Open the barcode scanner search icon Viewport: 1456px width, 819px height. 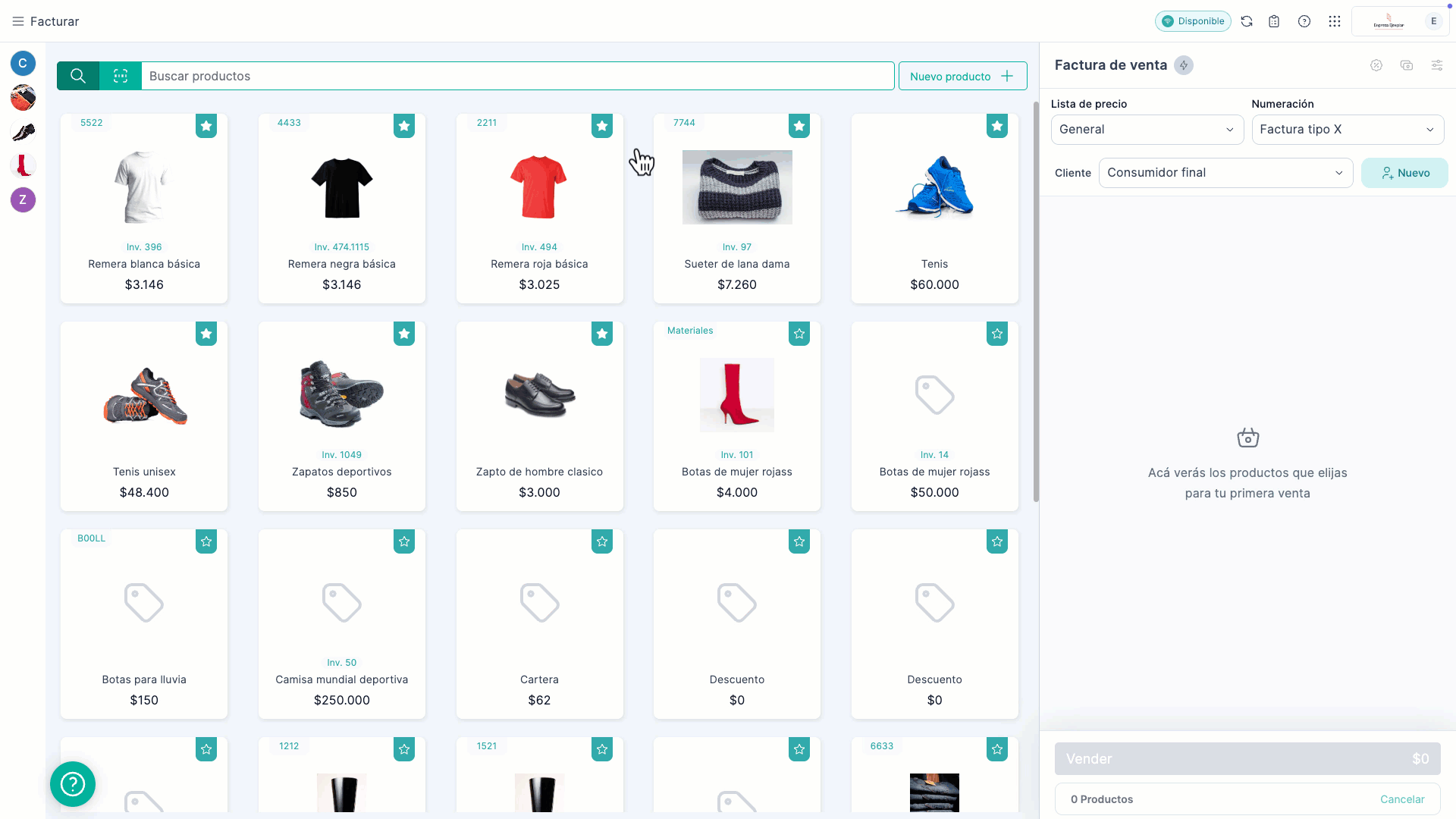120,76
